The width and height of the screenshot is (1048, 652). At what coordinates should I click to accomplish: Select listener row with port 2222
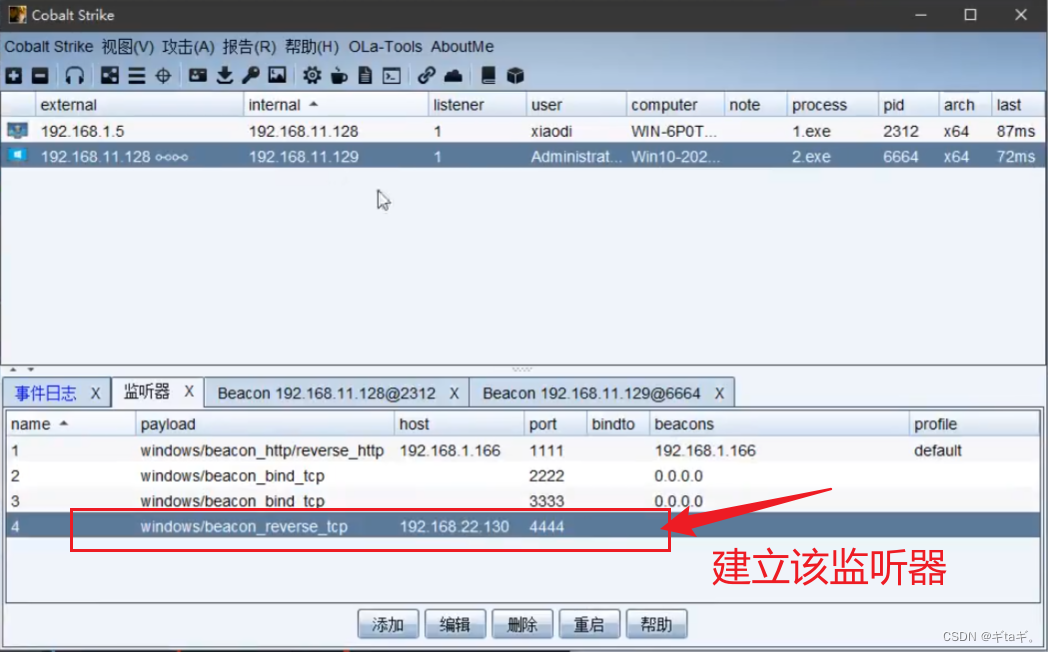coord(523,476)
